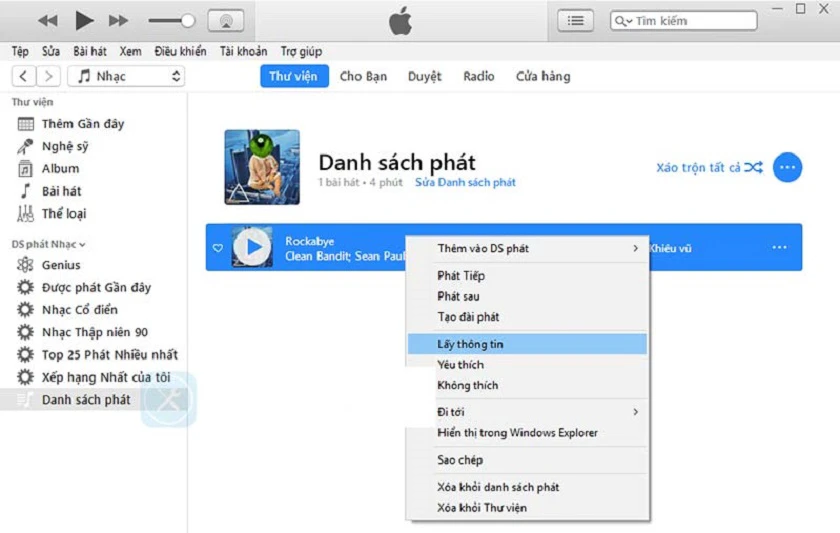This screenshot has height=533, width=840.
Task: Click blue more options circle for playlist
Action: (787, 167)
